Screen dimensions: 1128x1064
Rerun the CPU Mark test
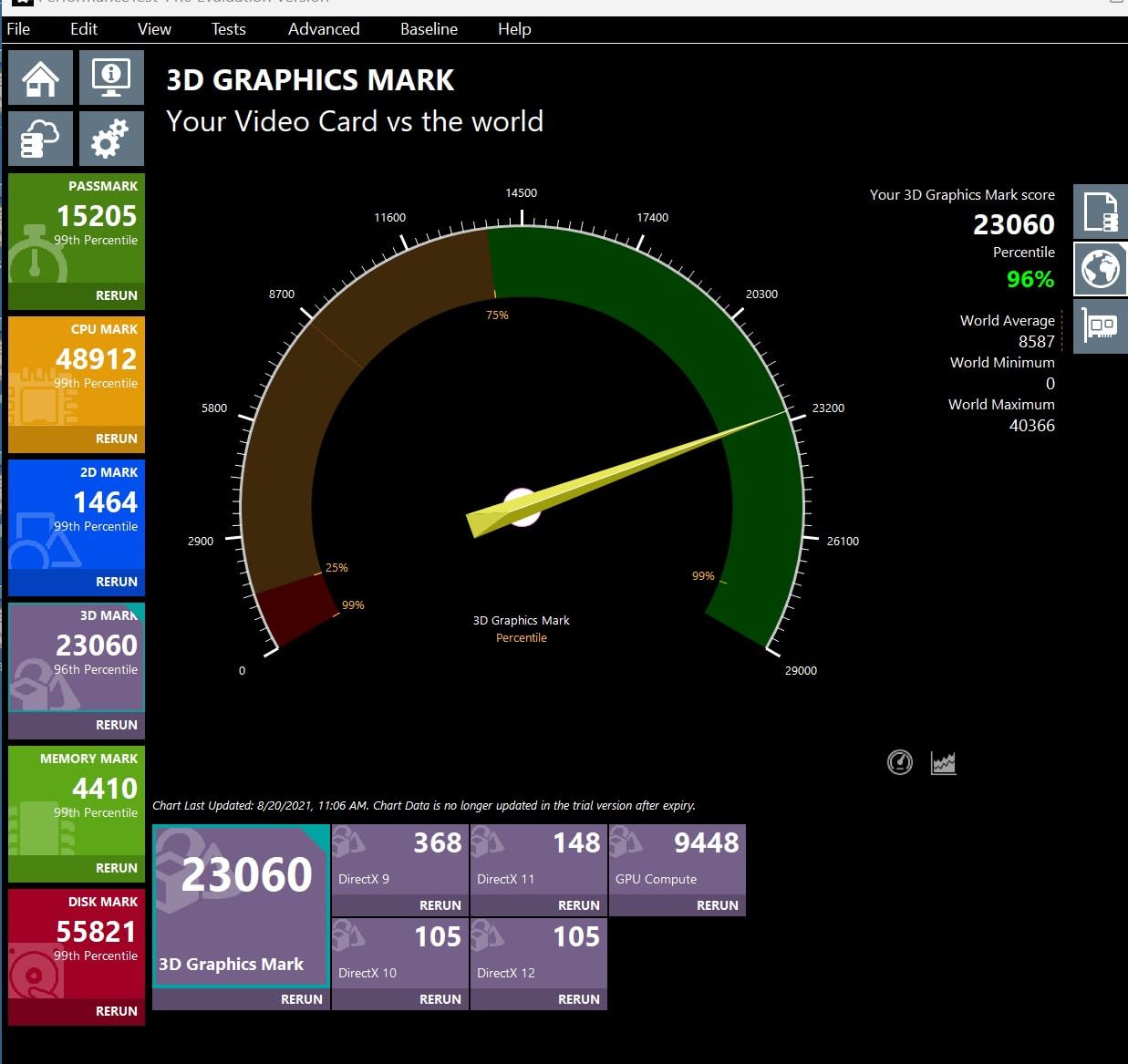[116, 439]
